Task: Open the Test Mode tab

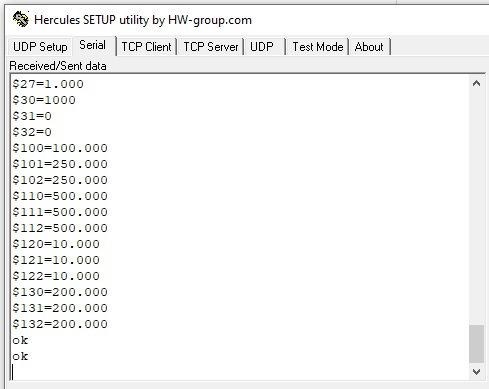Action: click(x=318, y=47)
